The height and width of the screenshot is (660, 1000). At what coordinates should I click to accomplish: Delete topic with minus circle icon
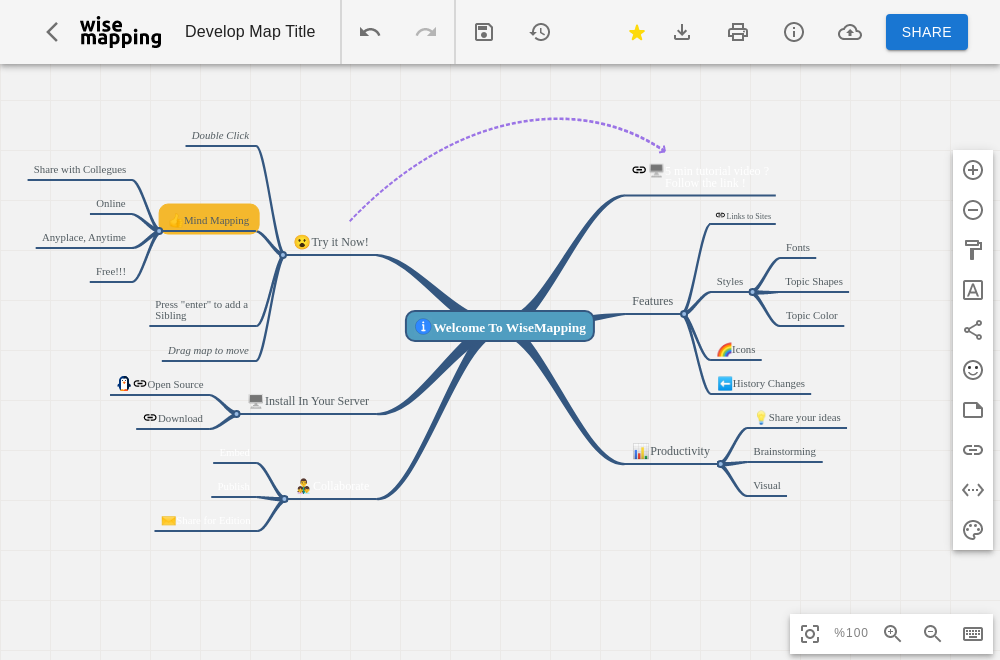click(973, 210)
